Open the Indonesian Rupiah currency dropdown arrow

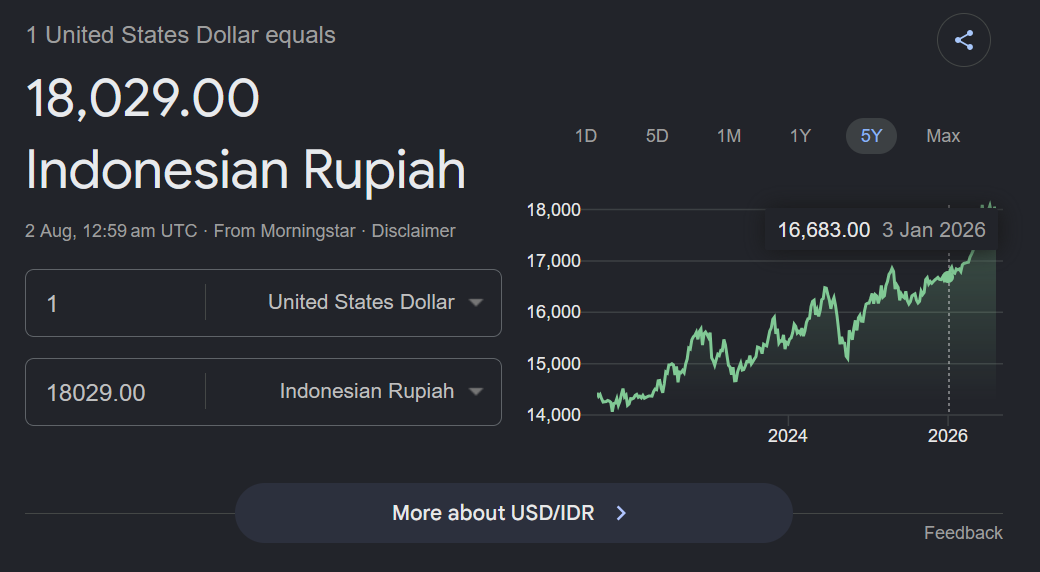[x=475, y=392]
